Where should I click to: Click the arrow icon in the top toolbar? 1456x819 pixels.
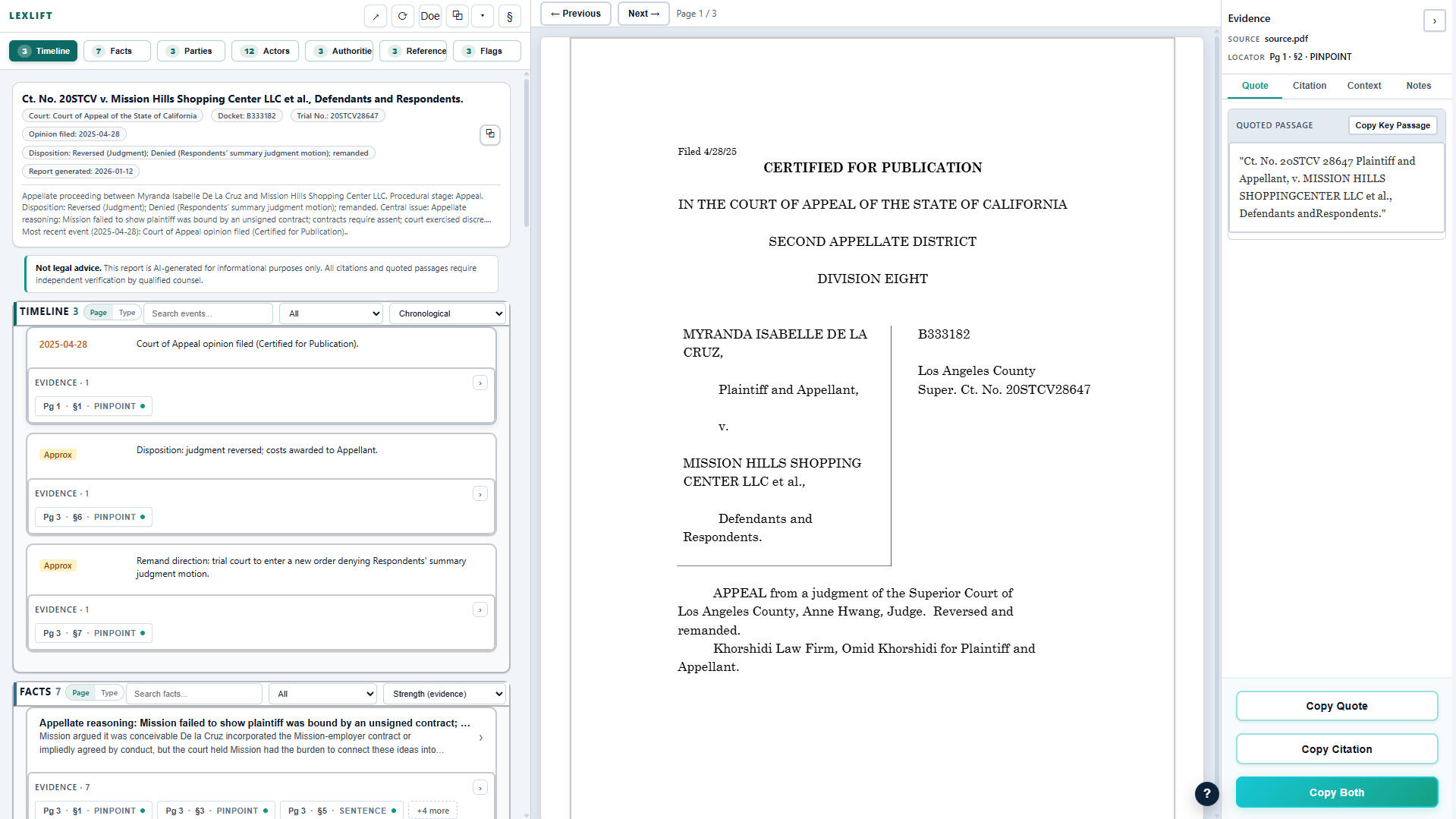(375, 16)
